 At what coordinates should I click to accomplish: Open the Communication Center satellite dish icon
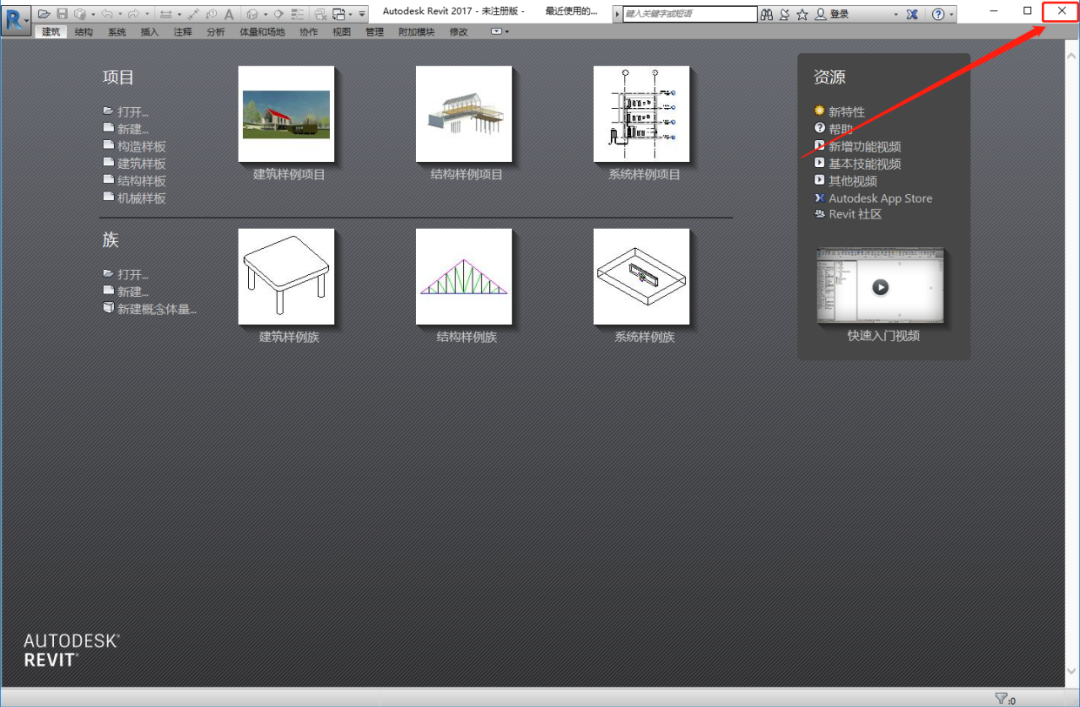pos(785,14)
